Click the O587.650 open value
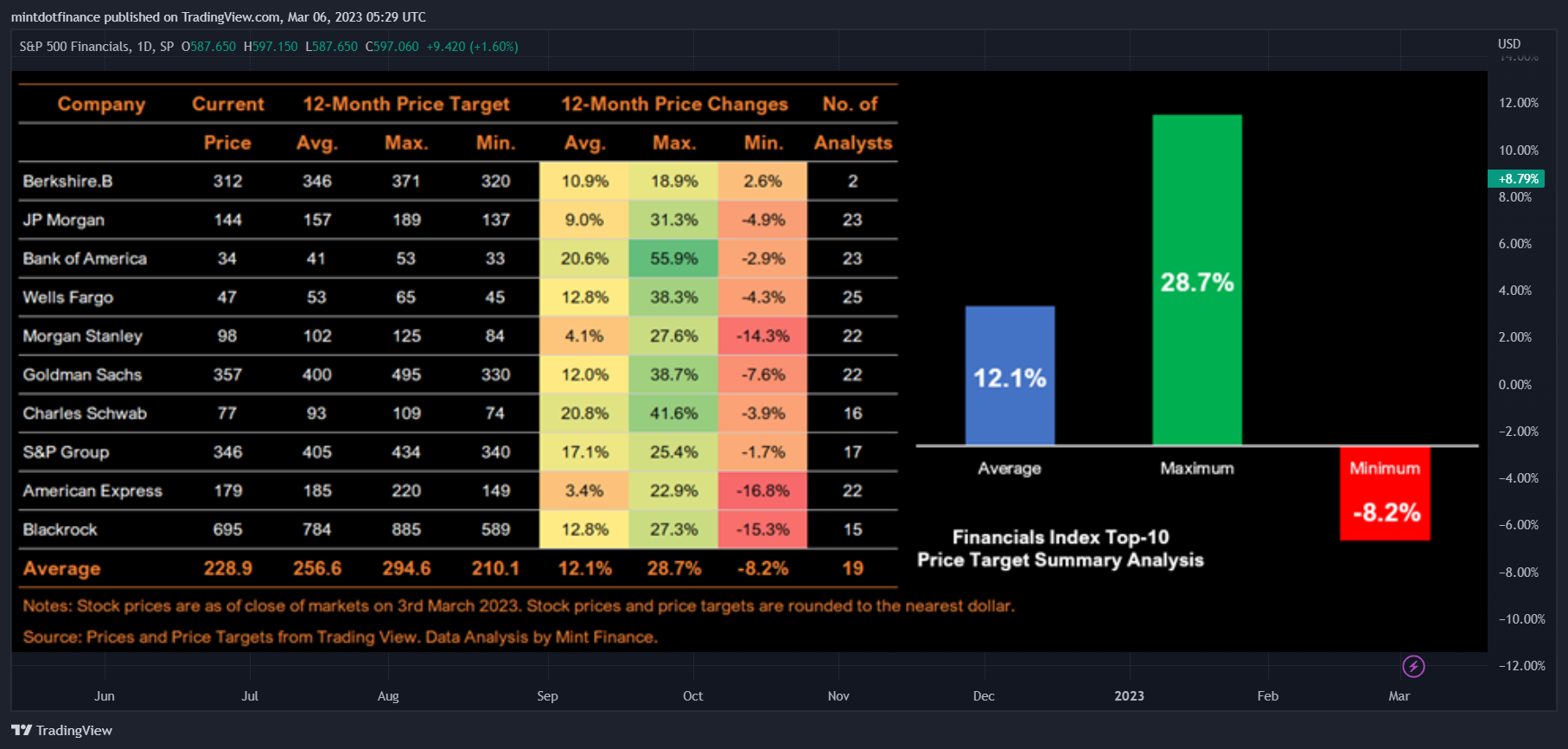Screen dimensions: 1568x749 coord(208,47)
